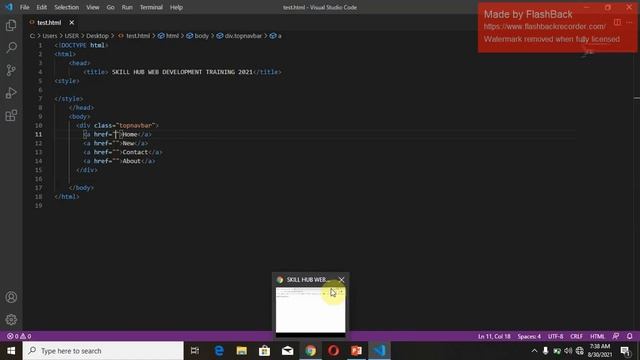Close the Chrome preview thumbnail window
Screen dimensions: 640x360
click(341, 280)
